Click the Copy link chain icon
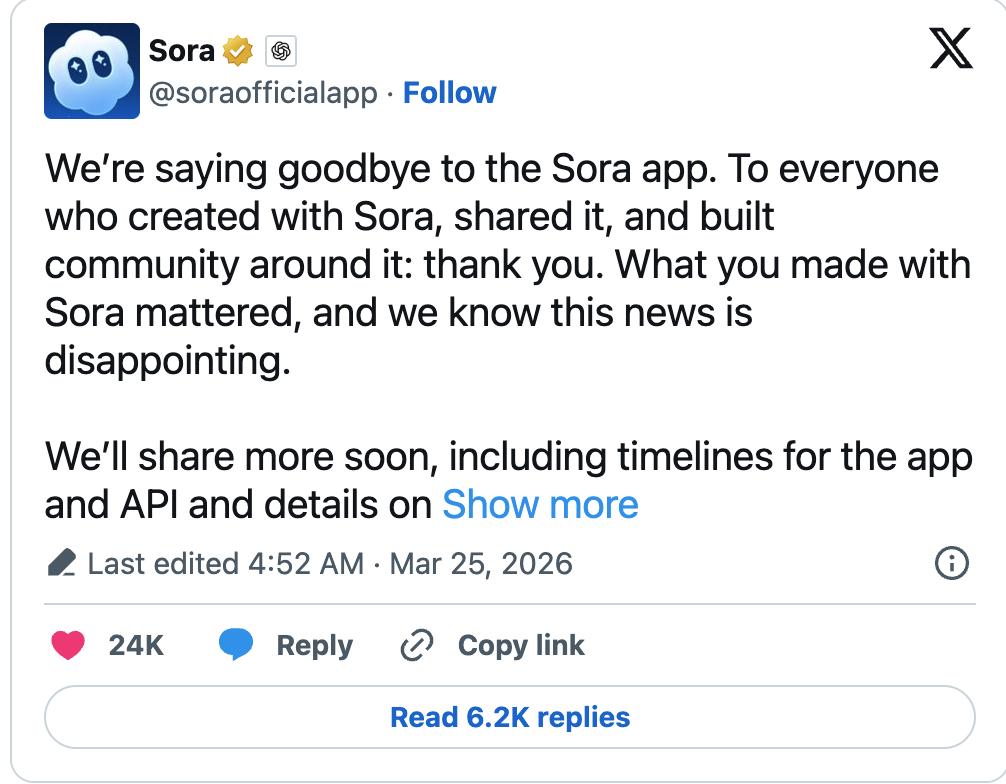This screenshot has height=784, width=1006. [418, 646]
